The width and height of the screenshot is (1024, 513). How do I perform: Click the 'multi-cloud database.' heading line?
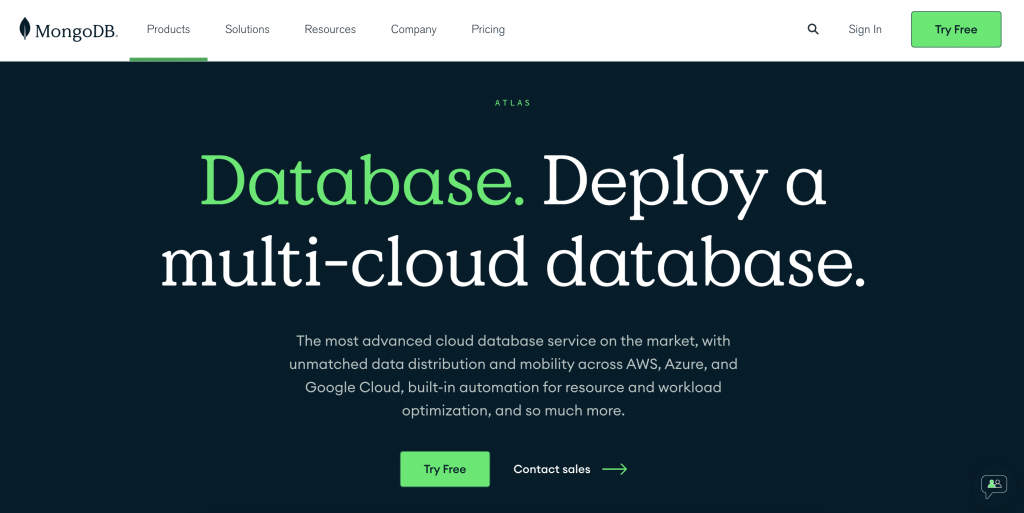[513, 262]
